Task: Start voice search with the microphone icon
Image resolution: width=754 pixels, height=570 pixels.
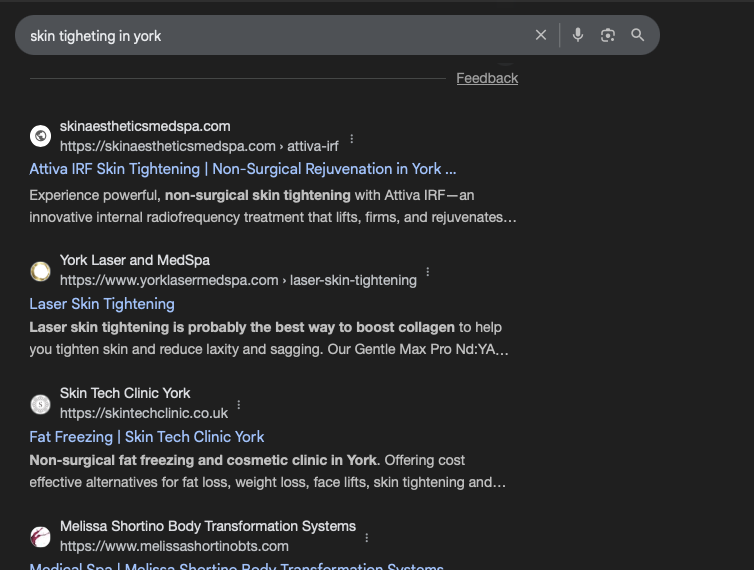Action: point(578,35)
